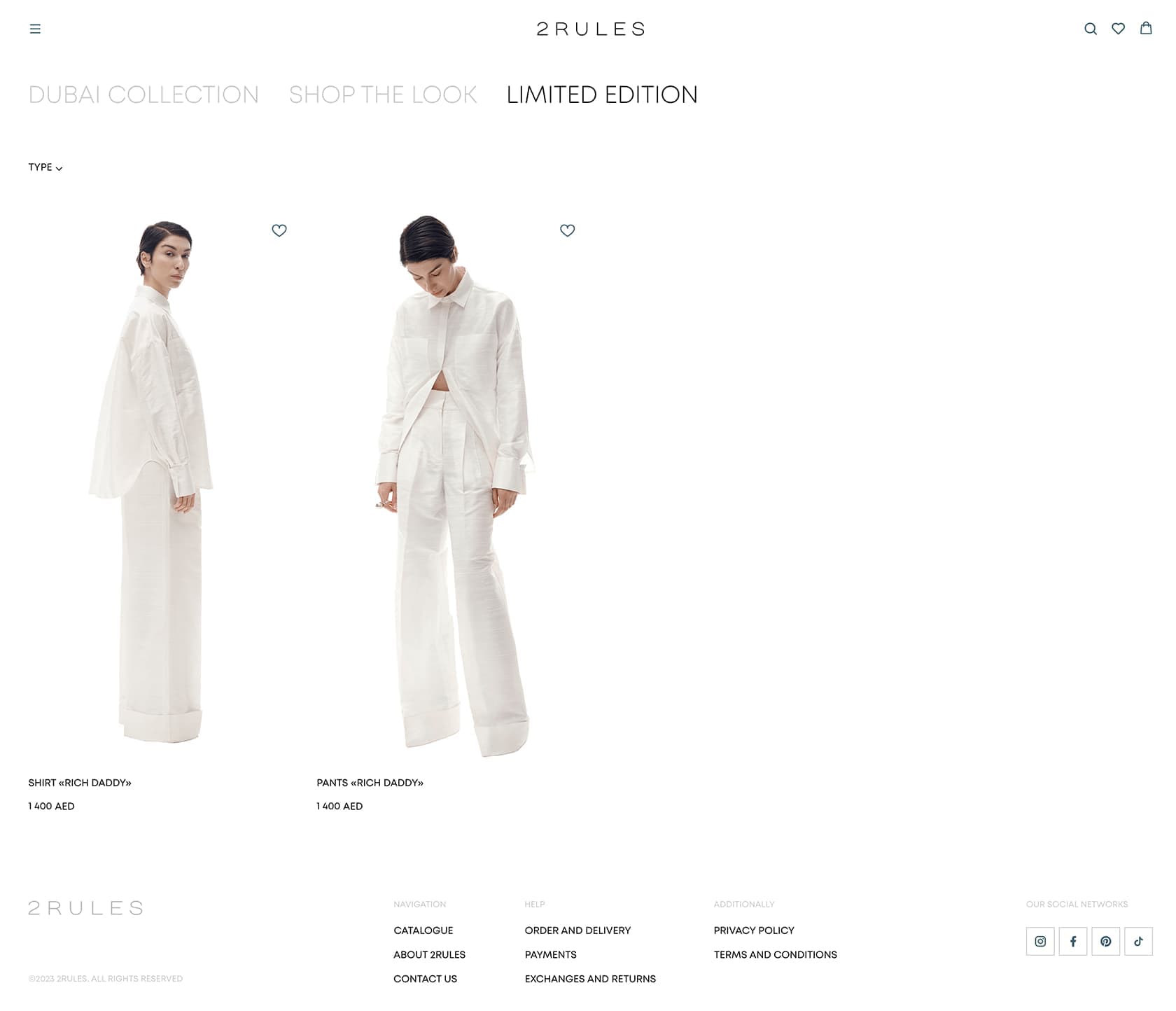
Task: Switch to the Dubai Collection tab
Action: pos(143,95)
